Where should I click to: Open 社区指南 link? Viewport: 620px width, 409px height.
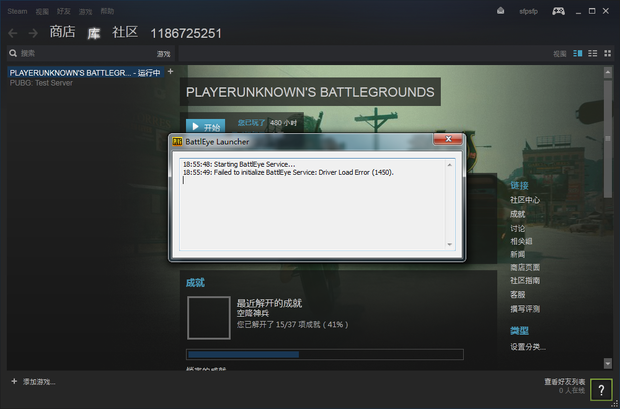525,280
